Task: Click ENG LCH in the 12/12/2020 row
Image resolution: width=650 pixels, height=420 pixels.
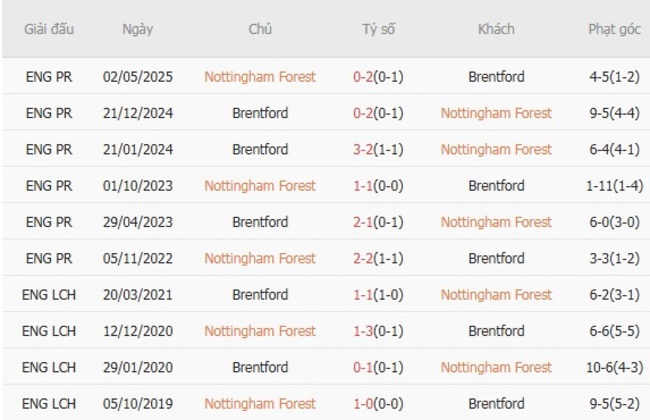Action: point(48,331)
